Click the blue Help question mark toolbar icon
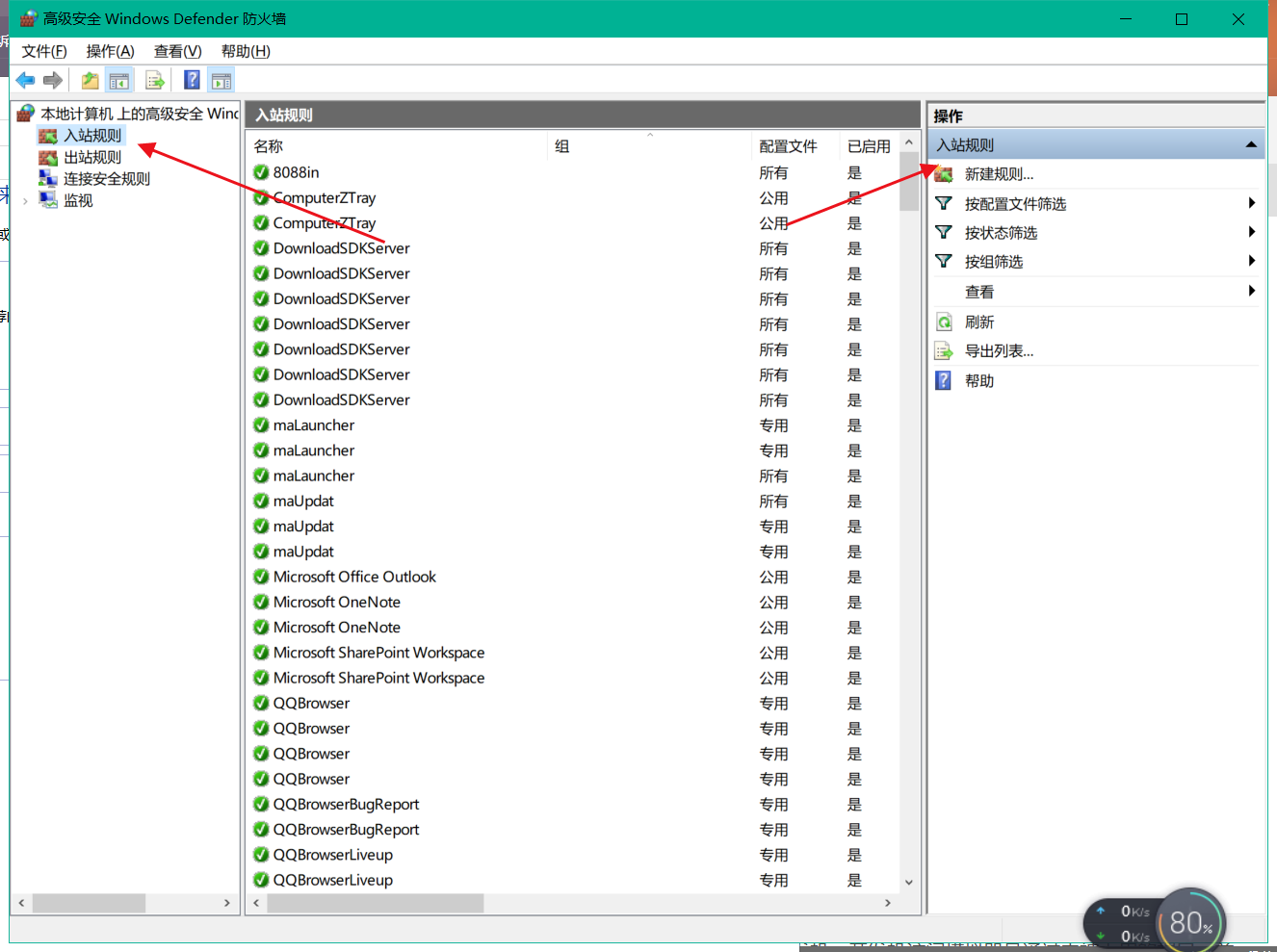Viewport: 1277px width, 952px height. [192, 80]
